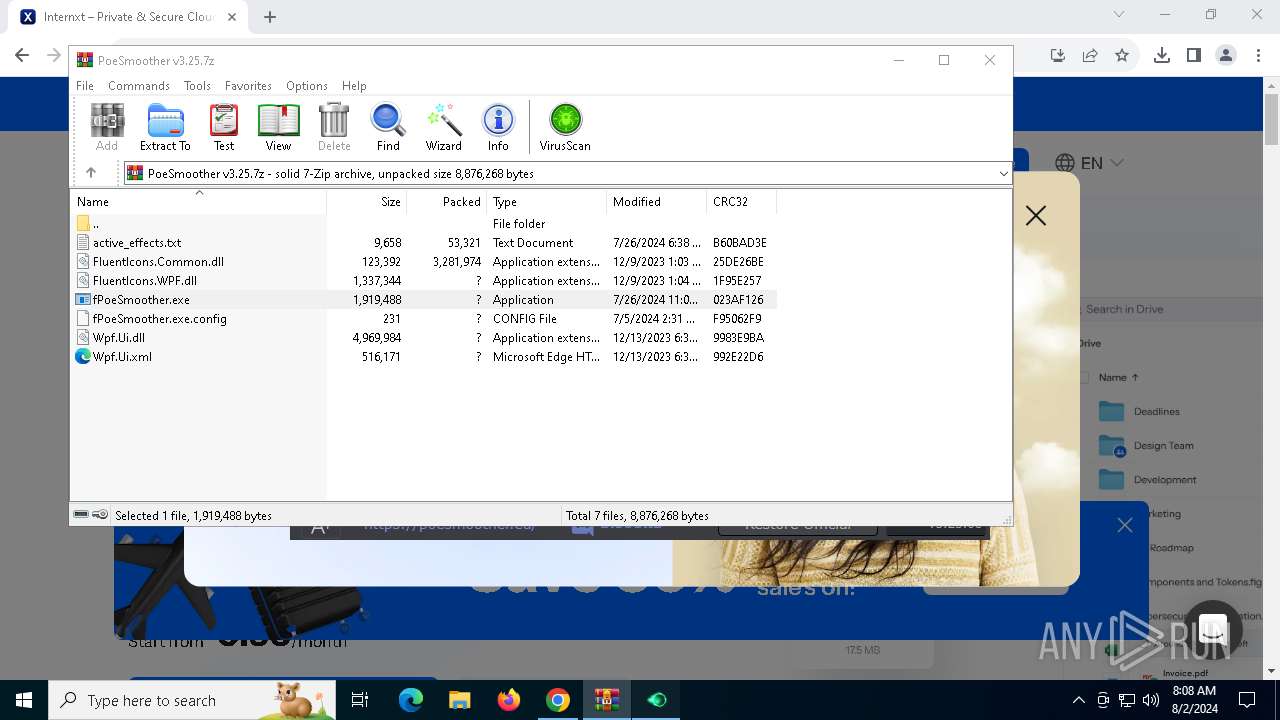This screenshot has width=1280, height=720.
Task: Click the globe language icon
Action: point(1065,163)
